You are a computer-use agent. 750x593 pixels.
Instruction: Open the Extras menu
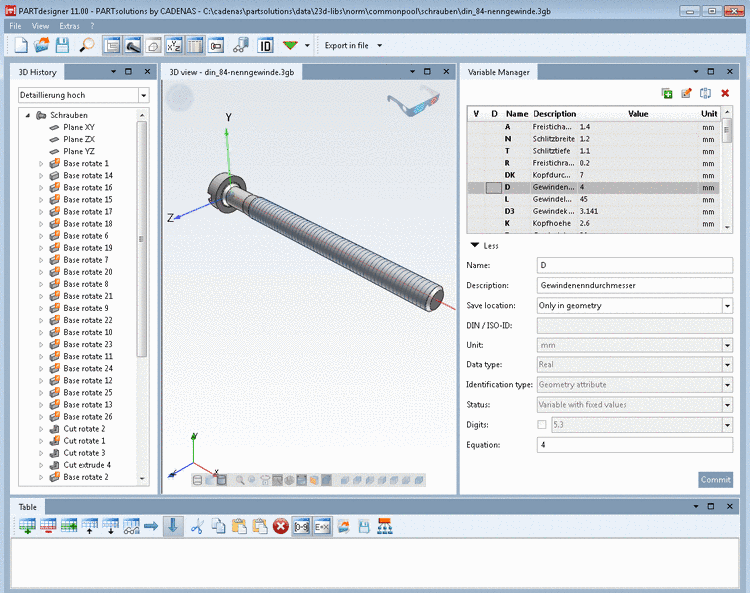[x=69, y=25]
